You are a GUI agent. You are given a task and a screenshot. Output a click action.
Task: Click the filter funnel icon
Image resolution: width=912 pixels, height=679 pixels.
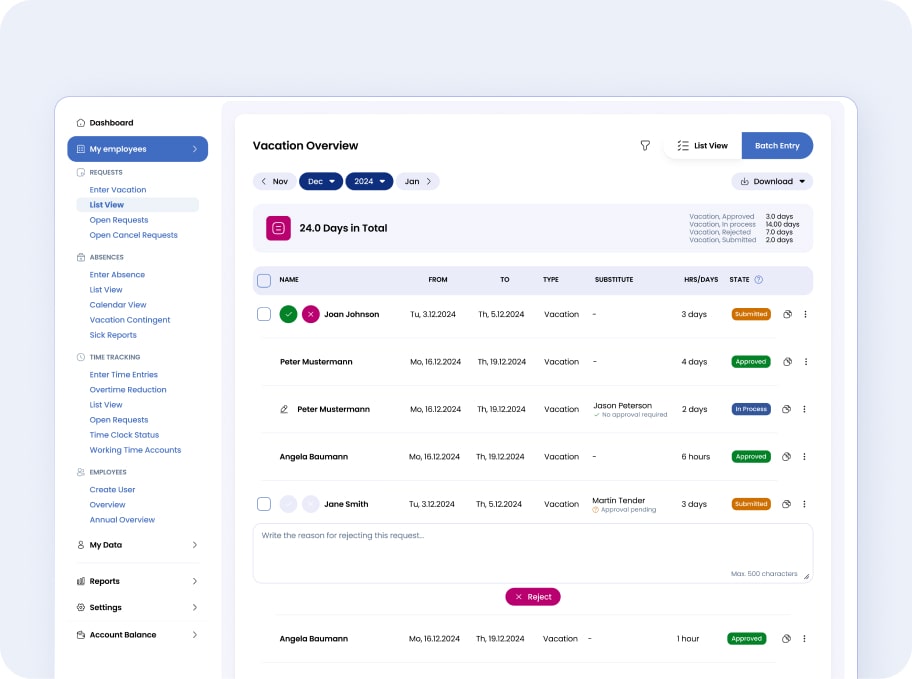pyautogui.click(x=645, y=146)
